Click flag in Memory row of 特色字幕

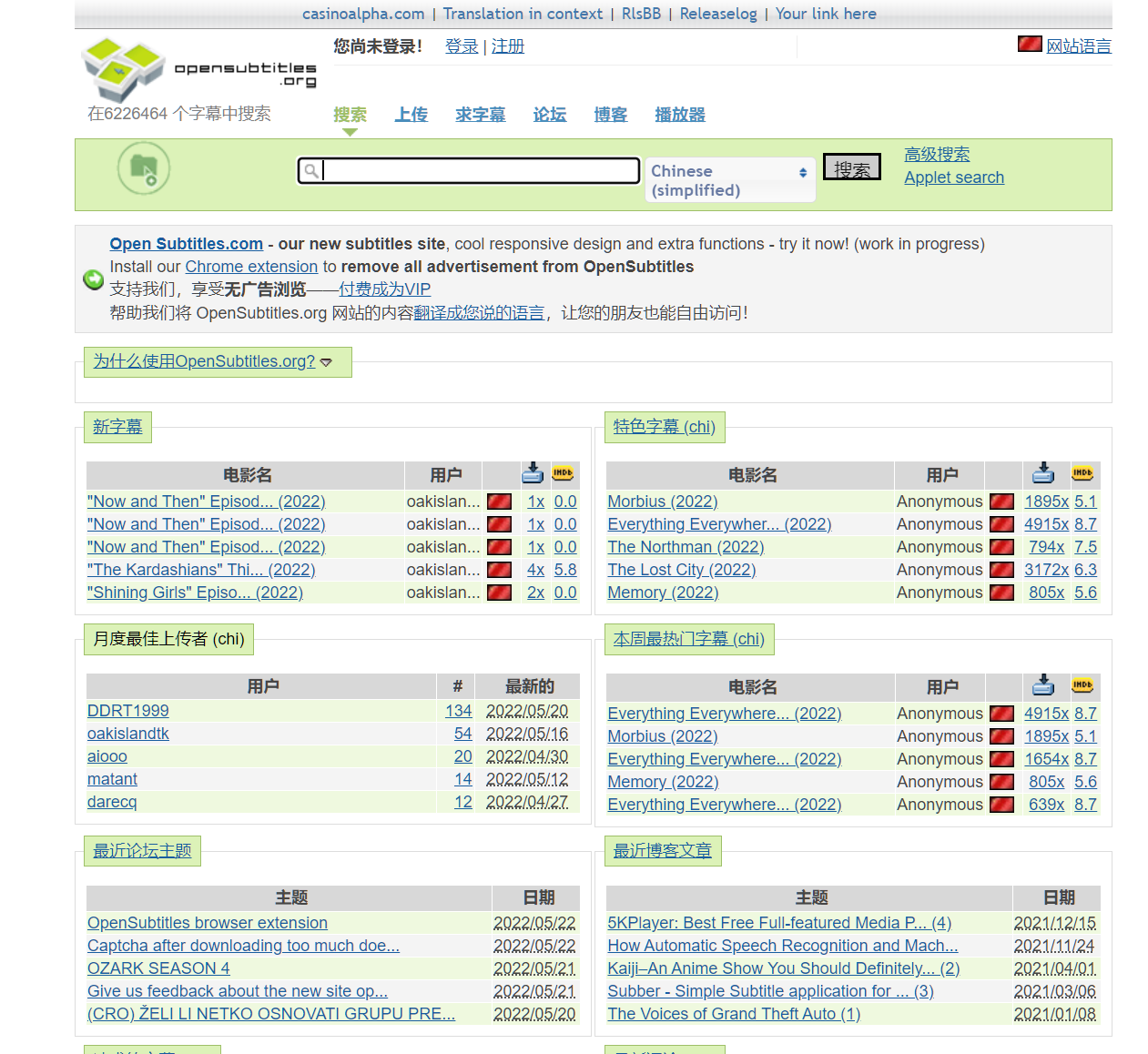pos(1001,593)
